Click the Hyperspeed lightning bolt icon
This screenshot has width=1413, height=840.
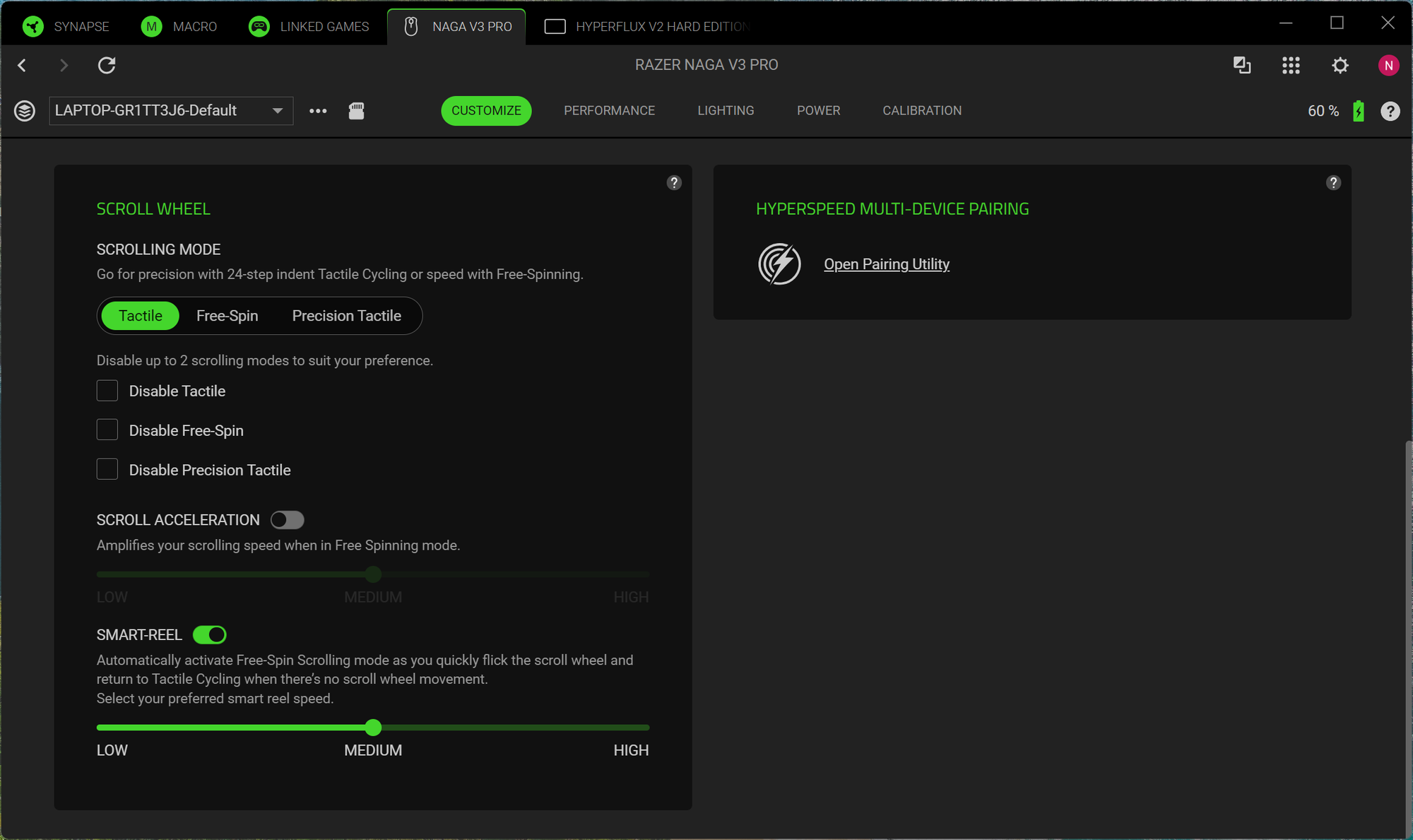coord(779,264)
